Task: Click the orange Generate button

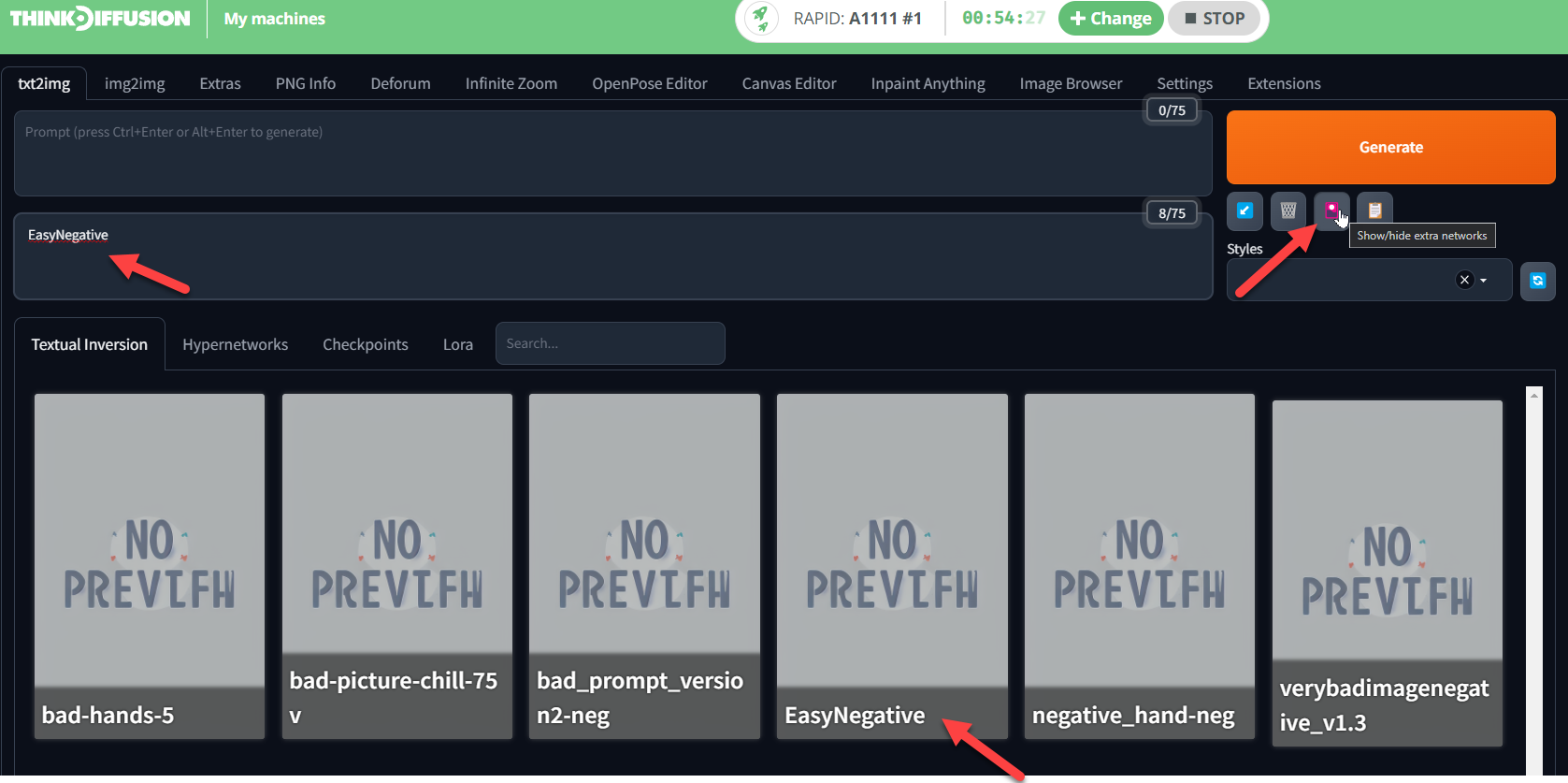Action: (1391, 147)
